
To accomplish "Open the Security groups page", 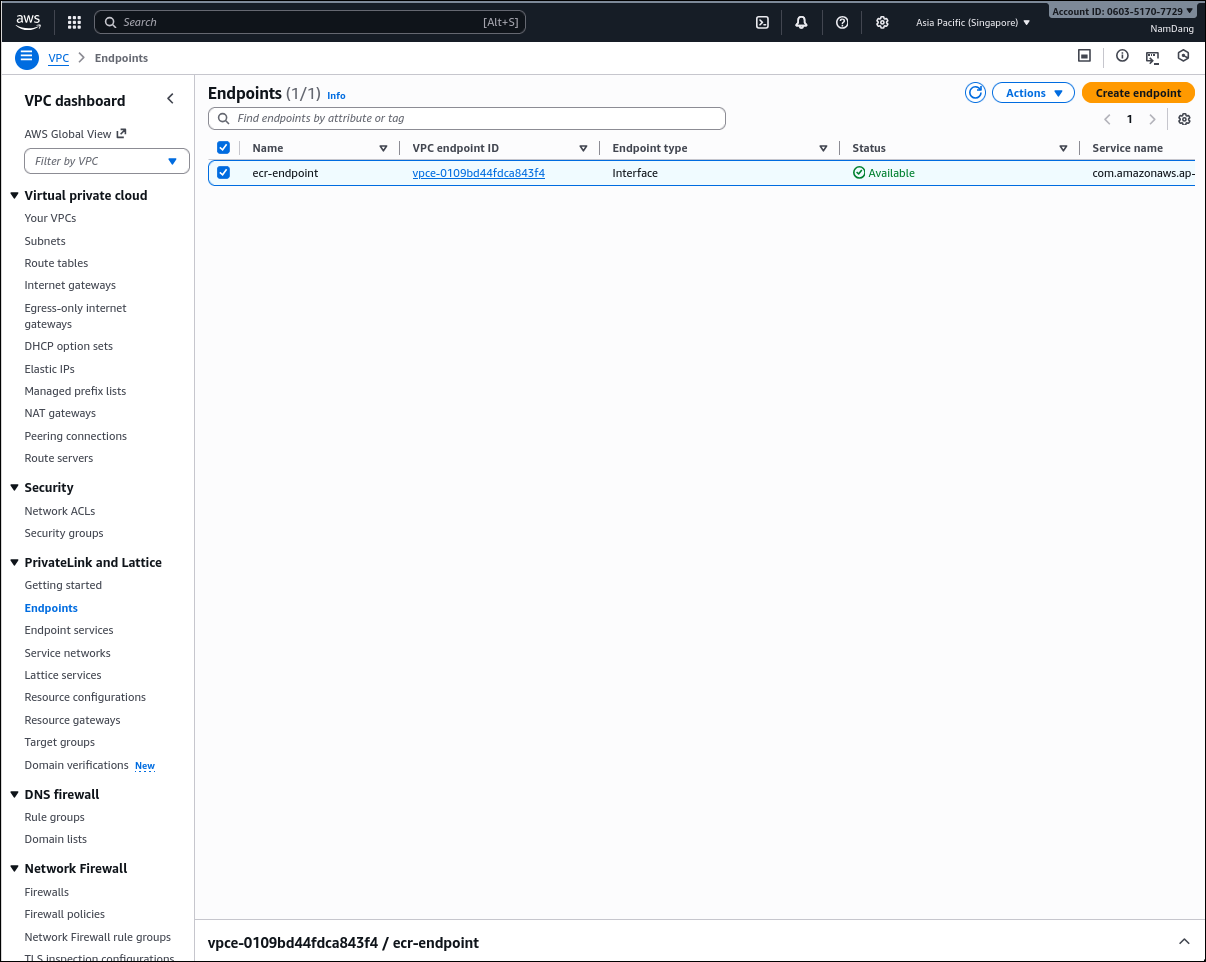I will [63, 532].
